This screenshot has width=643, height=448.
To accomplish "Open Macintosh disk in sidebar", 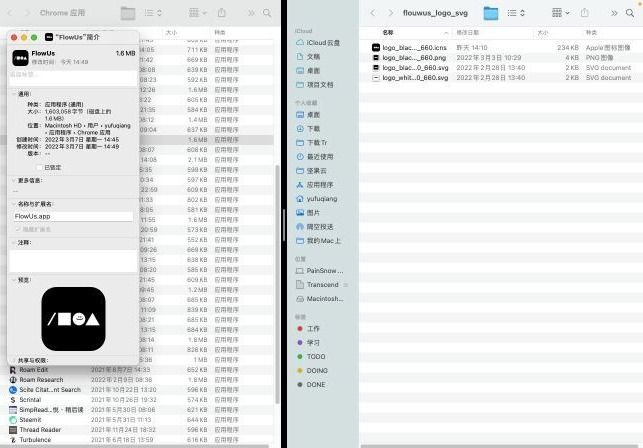I will point(319,299).
